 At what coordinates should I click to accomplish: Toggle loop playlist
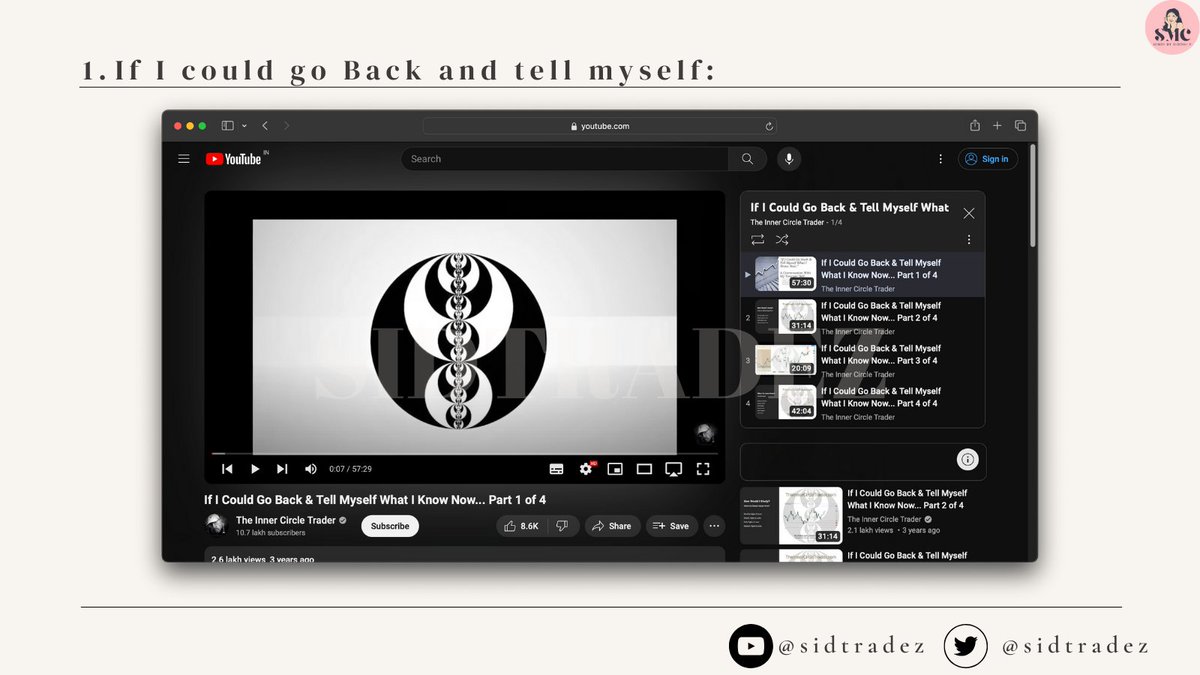point(757,240)
